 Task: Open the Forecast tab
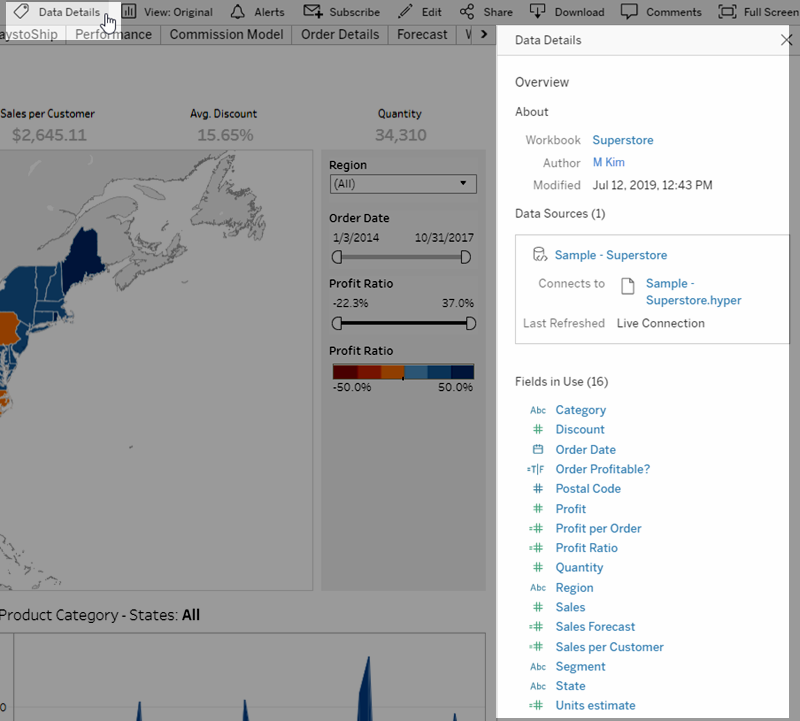pos(422,34)
